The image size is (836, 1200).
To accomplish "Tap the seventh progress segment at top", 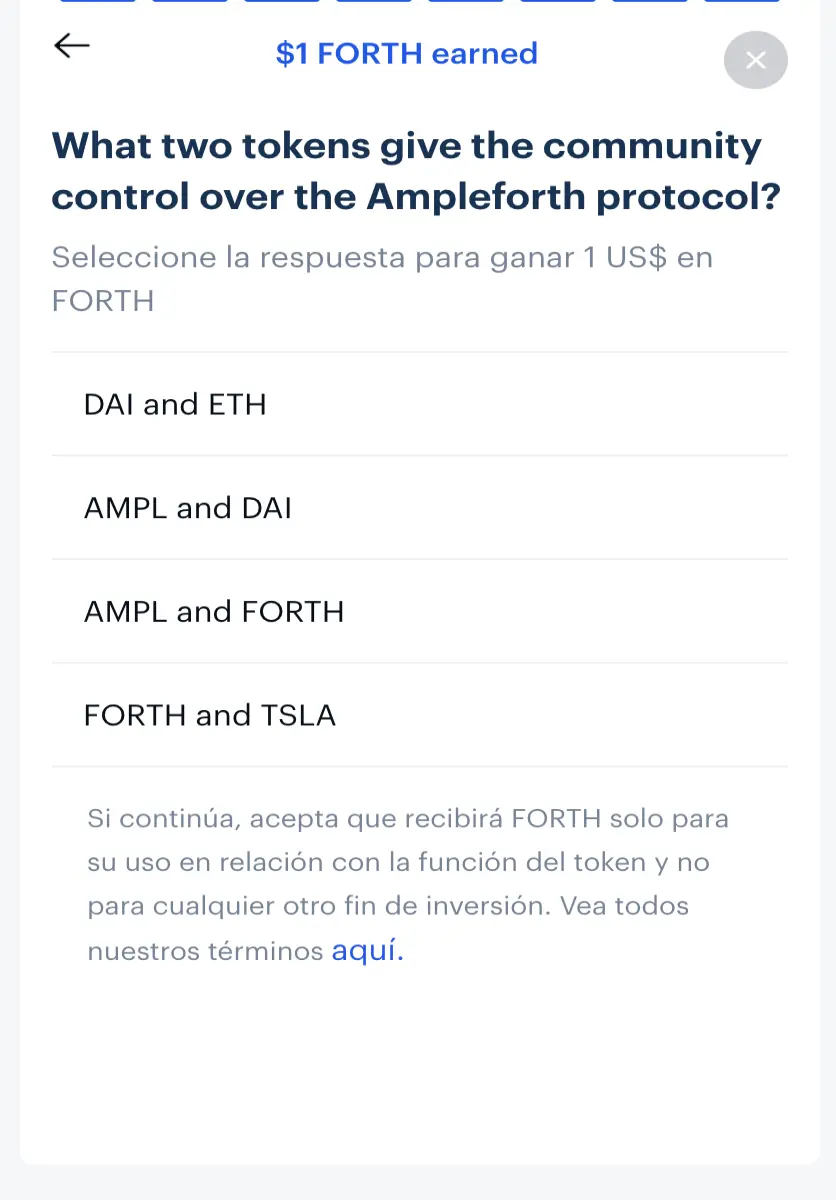I will 650,1.
